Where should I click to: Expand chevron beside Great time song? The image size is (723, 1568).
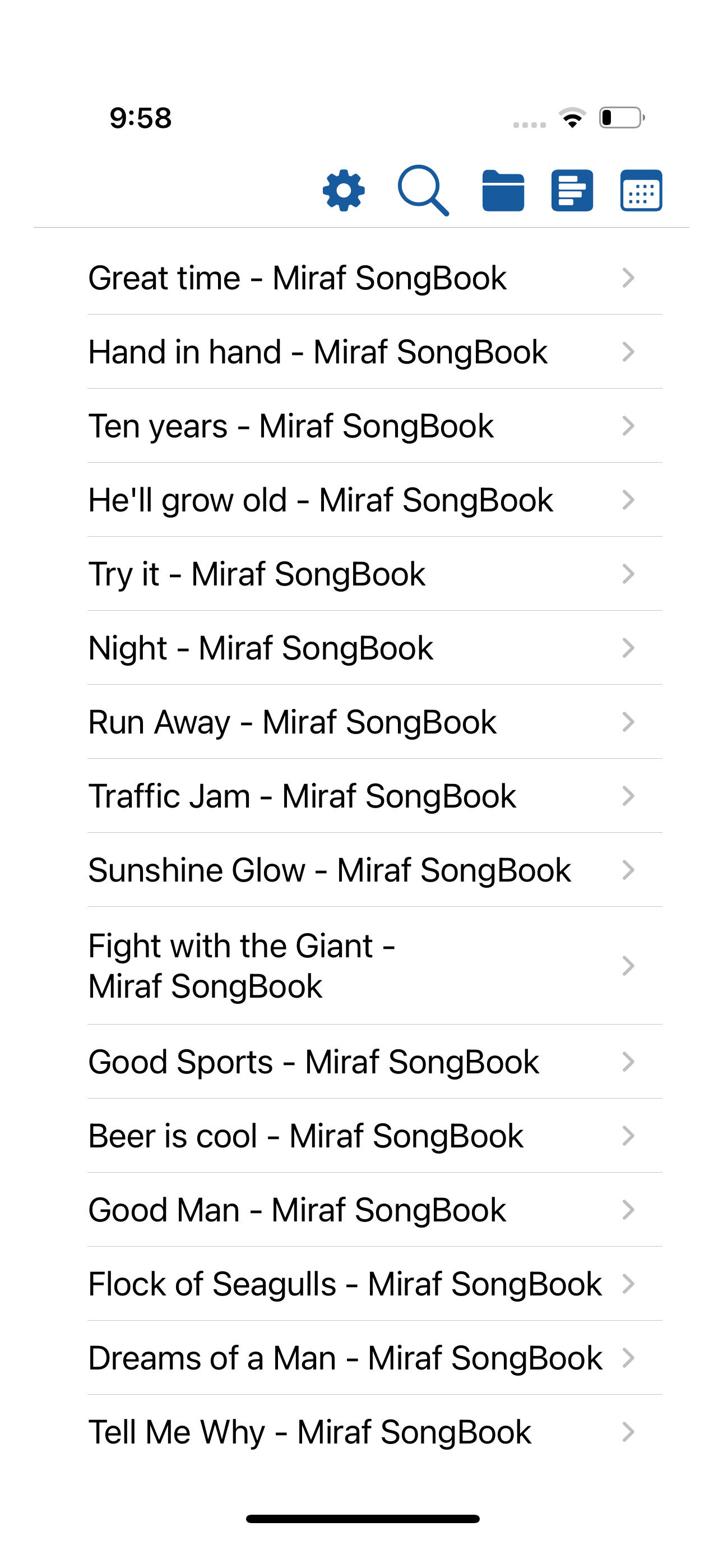point(629,278)
